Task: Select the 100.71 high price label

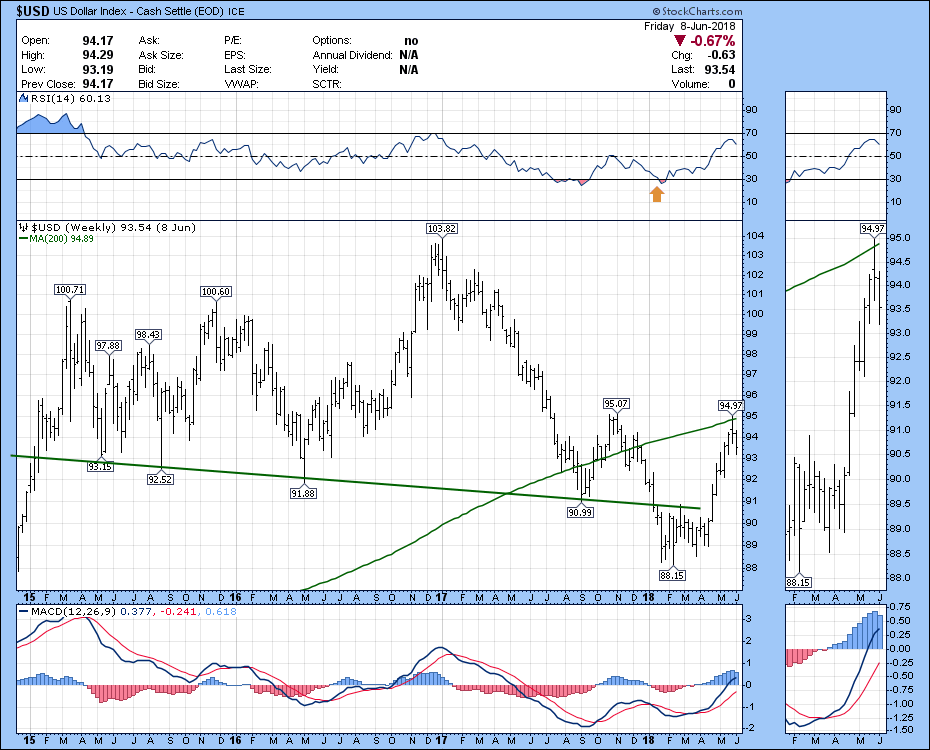Action: point(68,290)
